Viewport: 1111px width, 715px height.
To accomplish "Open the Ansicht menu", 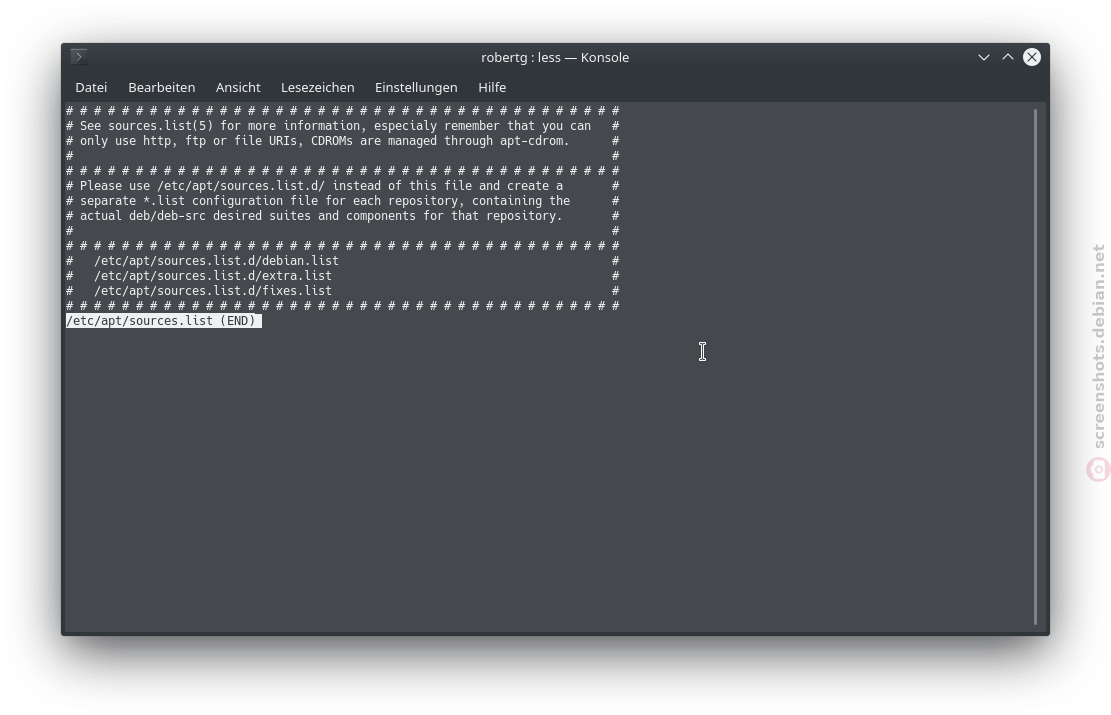I will click(238, 87).
